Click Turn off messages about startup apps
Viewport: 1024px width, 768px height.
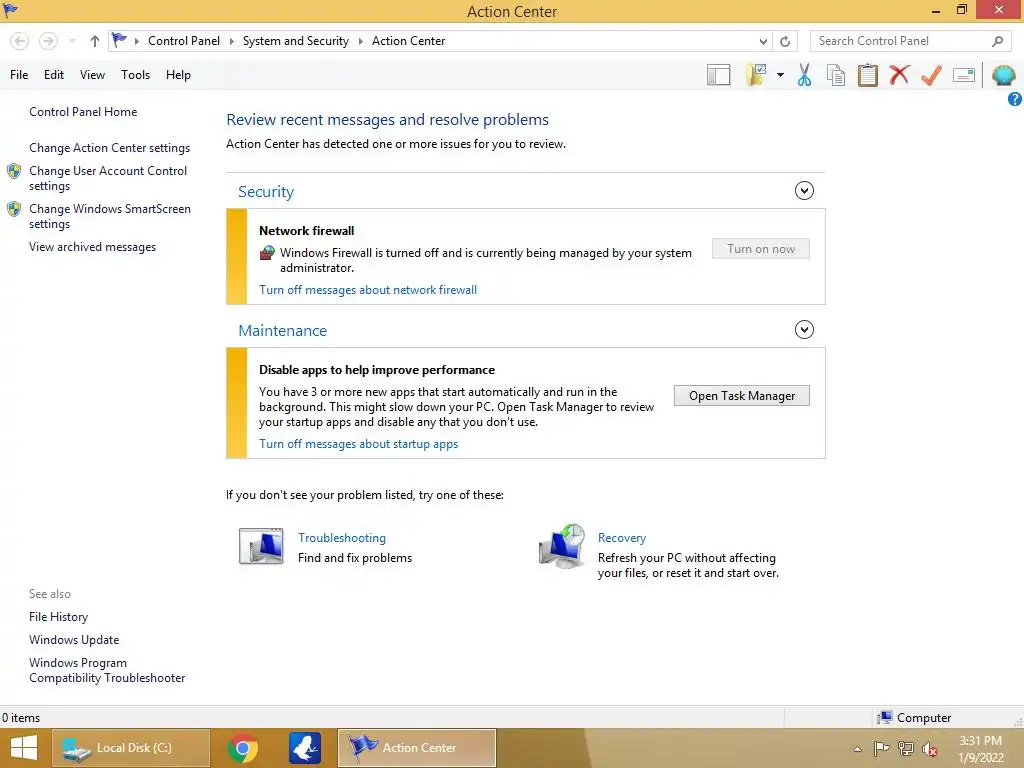(x=359, y=444)
